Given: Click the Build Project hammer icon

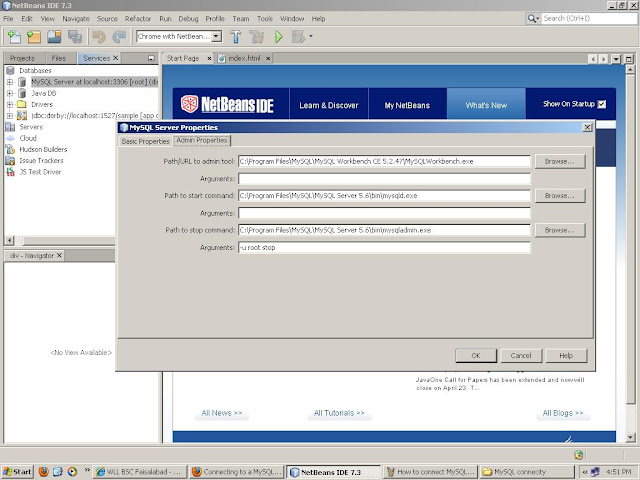Looking at the screenshot, I should pos(236,37).
